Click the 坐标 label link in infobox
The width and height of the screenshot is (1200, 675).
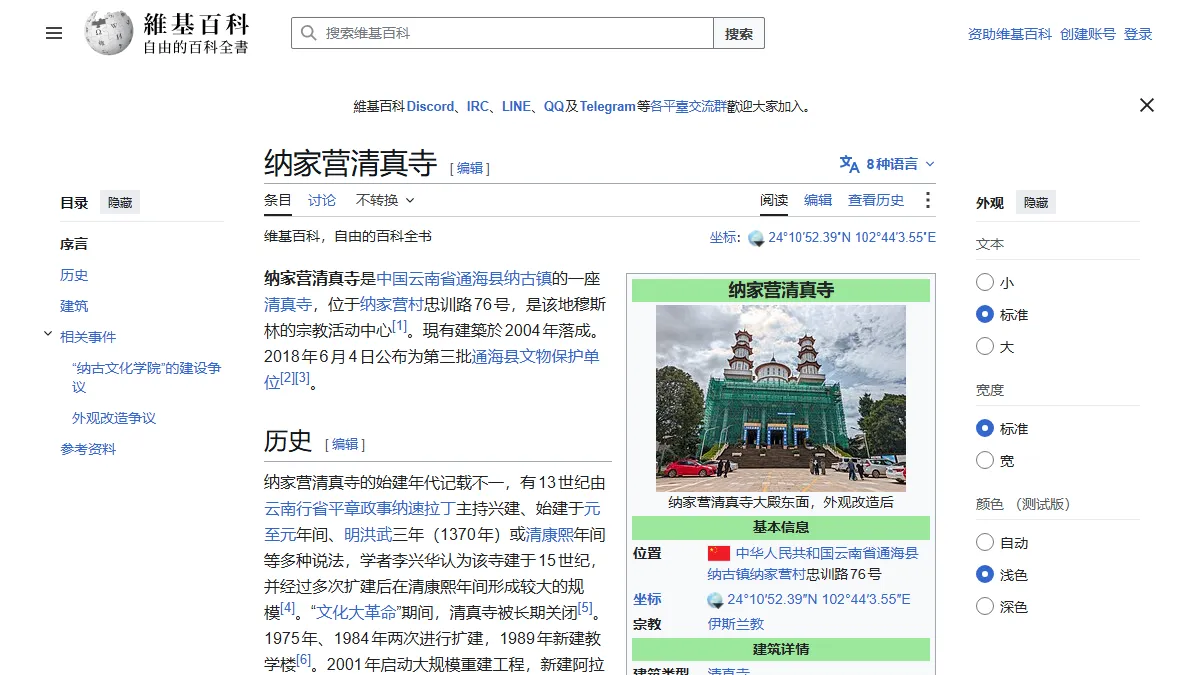point(647,599)
